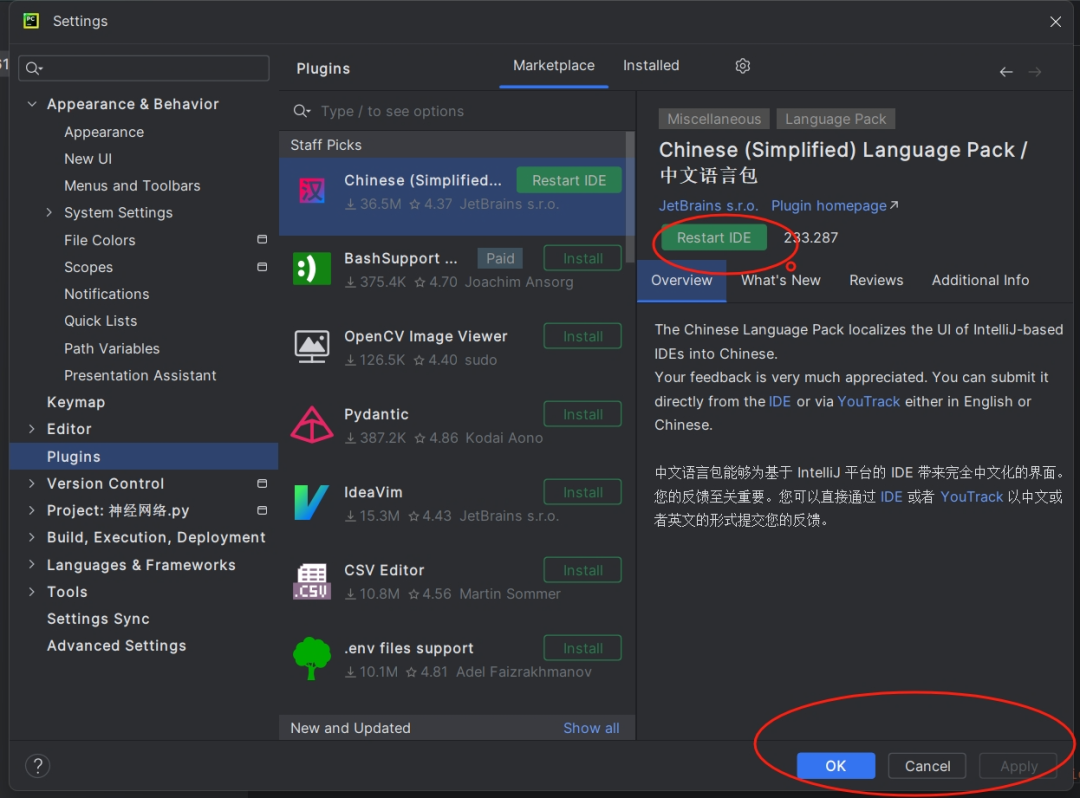Expand the System Settings node

click(x=50, y=213)
